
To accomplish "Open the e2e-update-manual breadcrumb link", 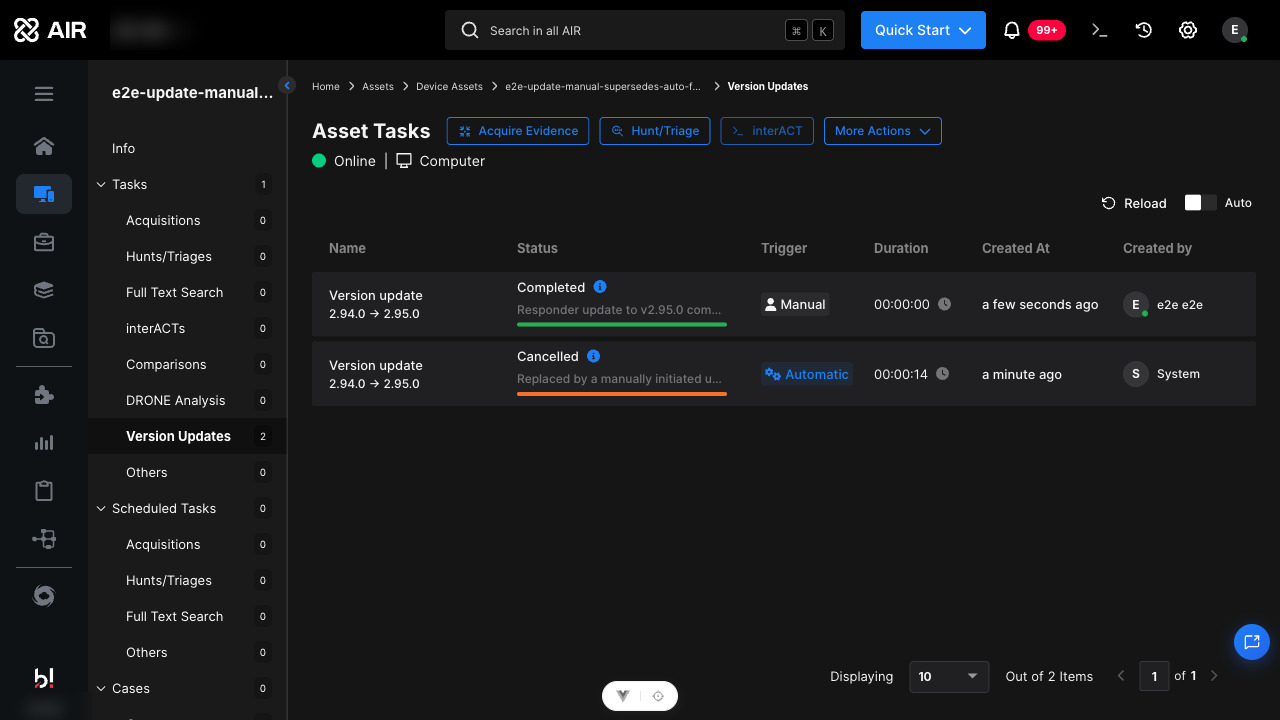I will pos(603,87).
